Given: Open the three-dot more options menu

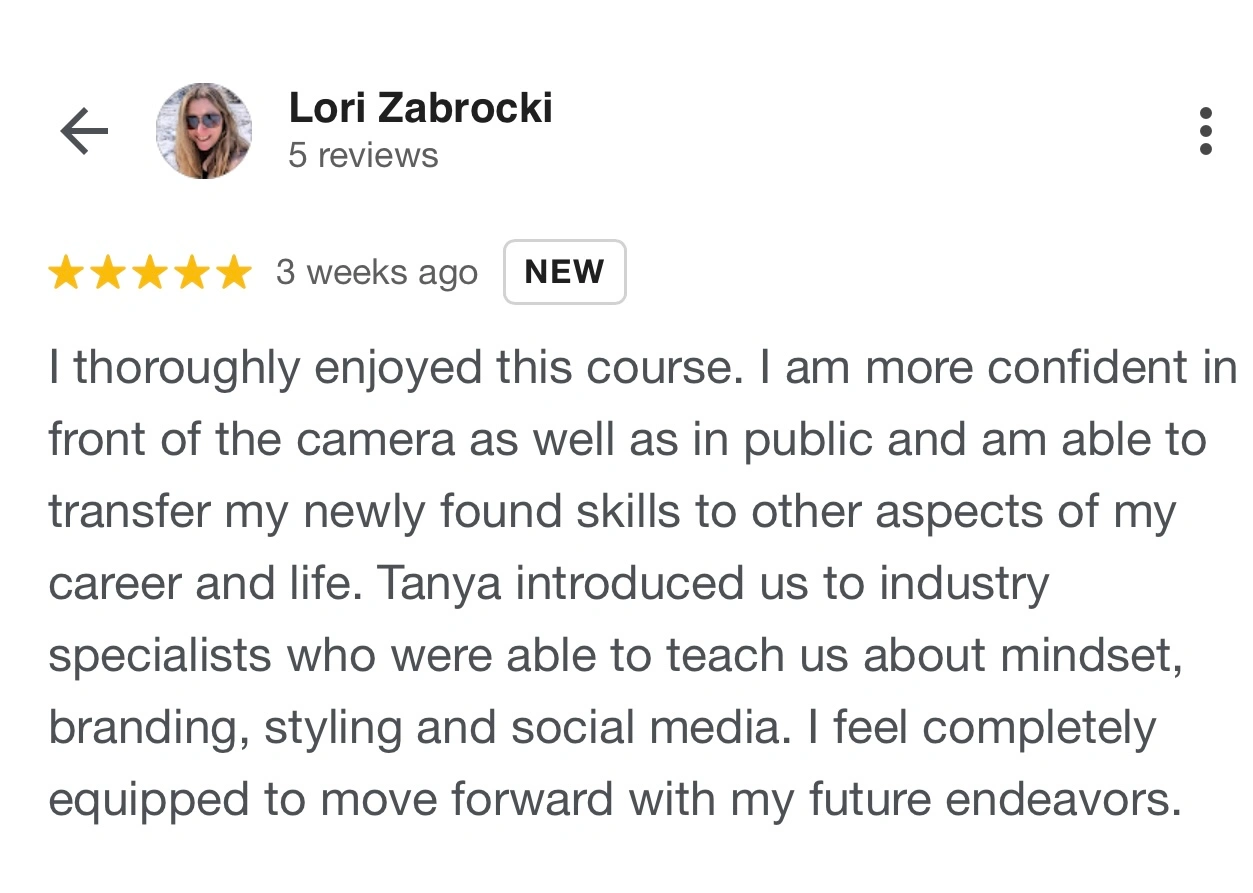Looking at the screenshot, I should tap(1205, 131).
